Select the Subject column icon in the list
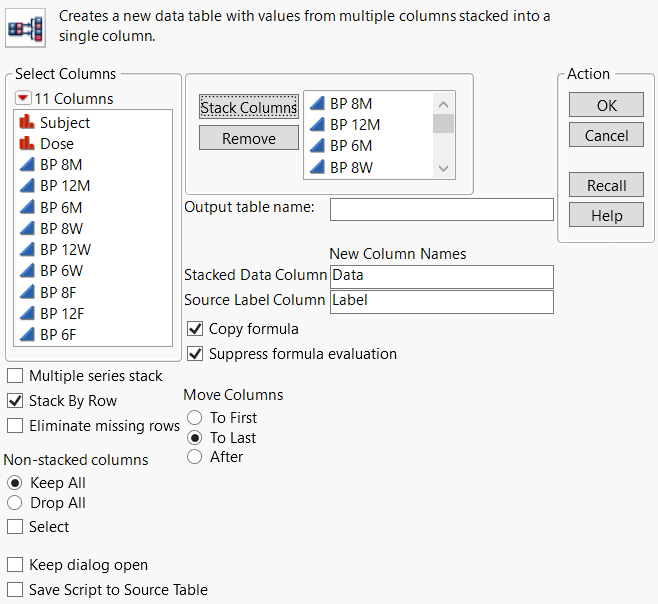The width and height of the screenshot is (658, 604). point(26,123)
